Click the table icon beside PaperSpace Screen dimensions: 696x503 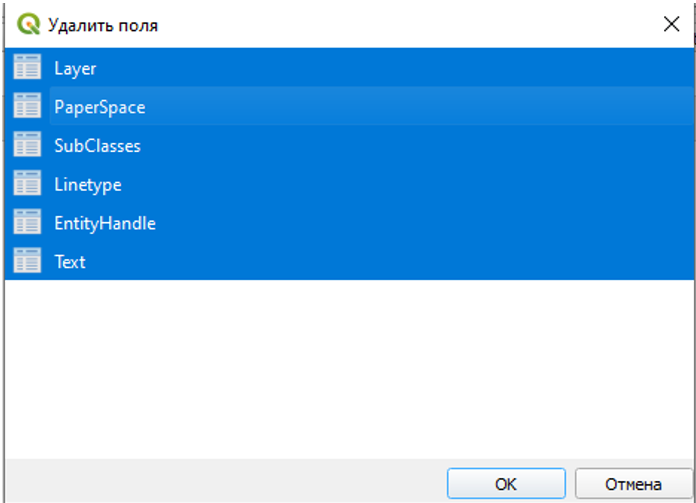27,107
